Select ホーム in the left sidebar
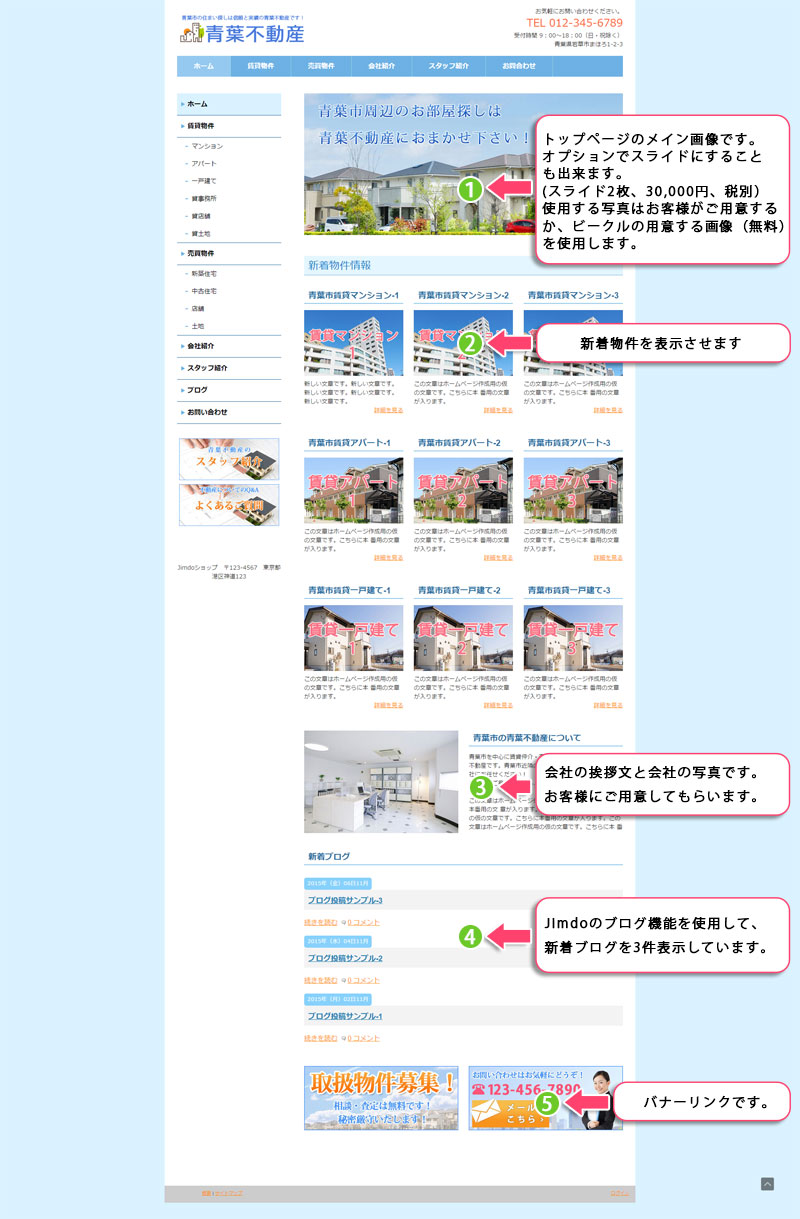 [229, 104]
